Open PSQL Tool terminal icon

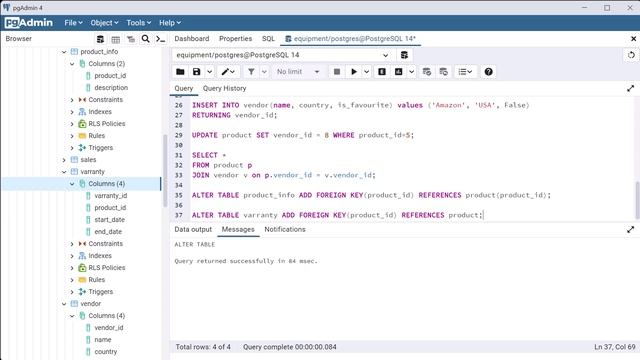click(160, 39)
